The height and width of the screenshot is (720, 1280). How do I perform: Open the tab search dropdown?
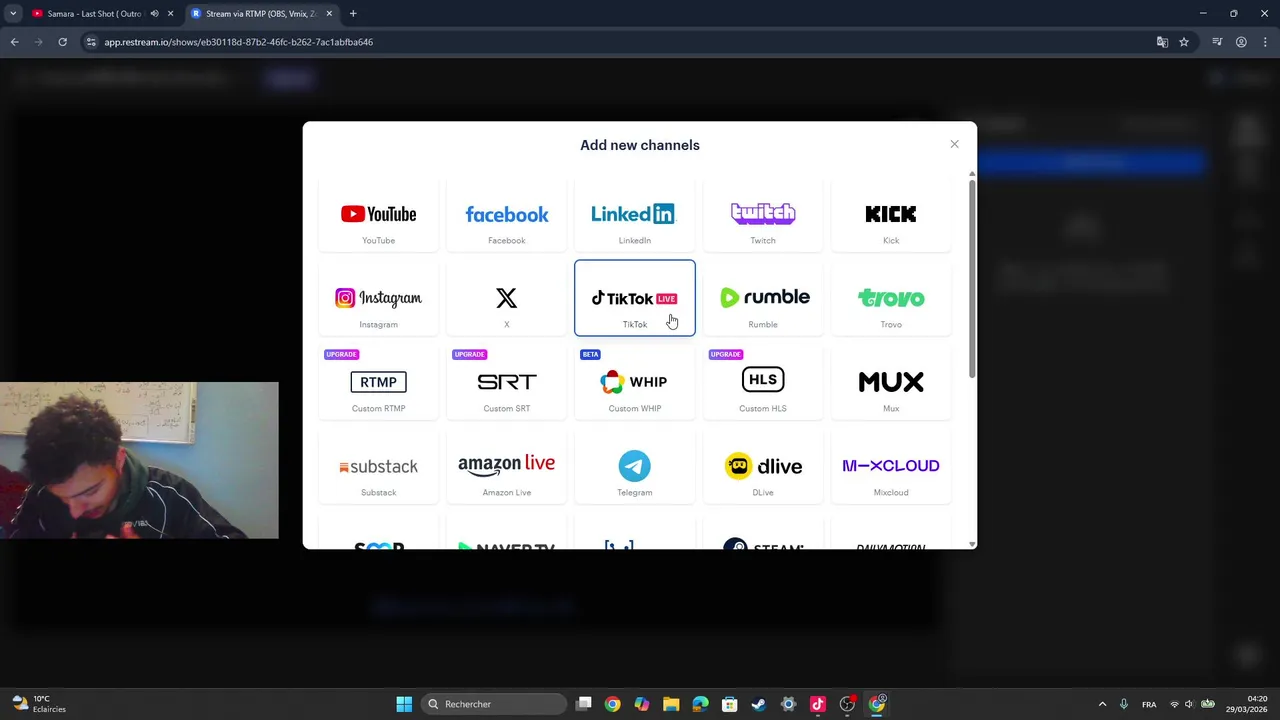(x=13, y=14)
